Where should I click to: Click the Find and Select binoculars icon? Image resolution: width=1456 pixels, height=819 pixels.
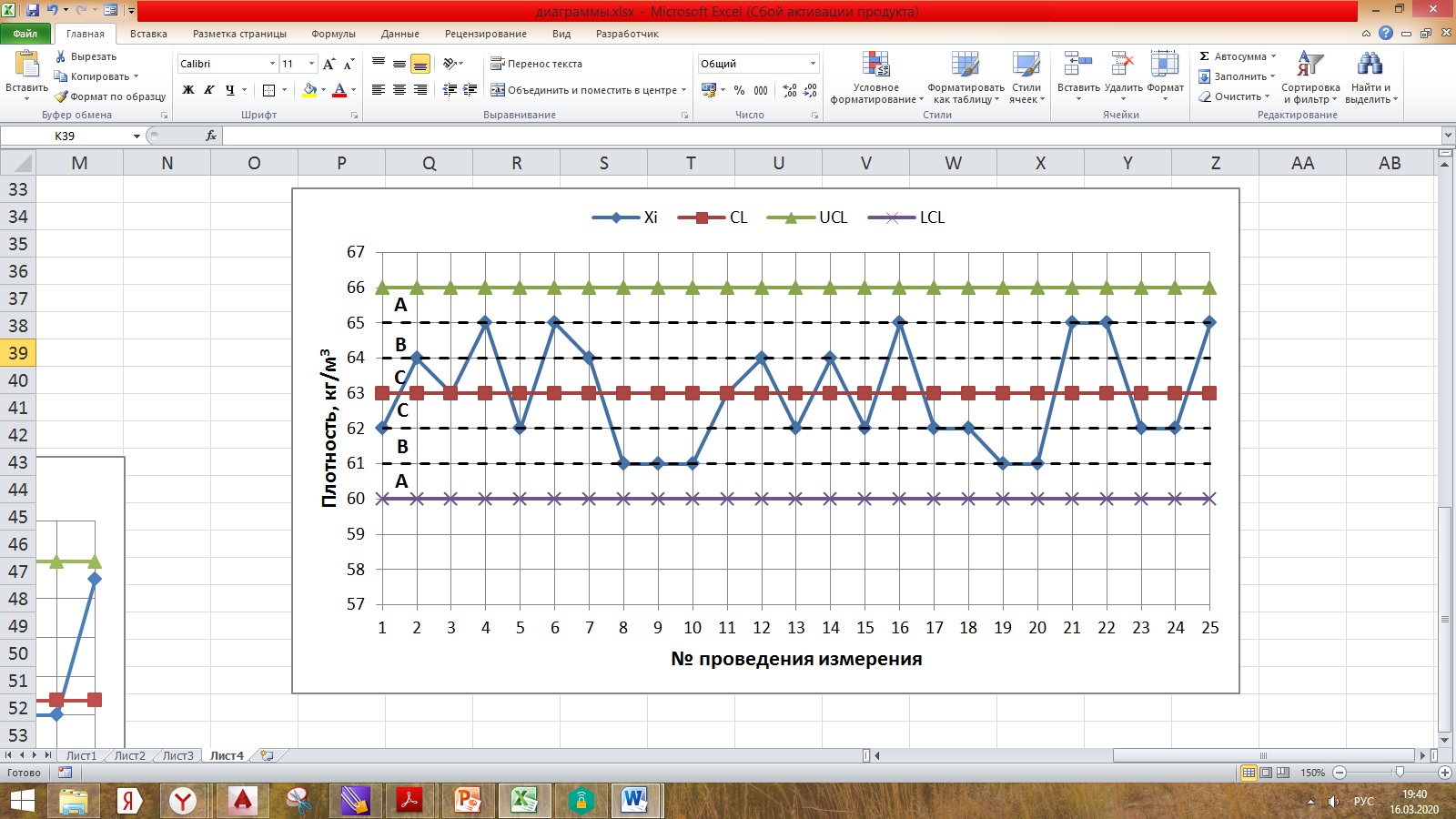tap(1369, 65)
